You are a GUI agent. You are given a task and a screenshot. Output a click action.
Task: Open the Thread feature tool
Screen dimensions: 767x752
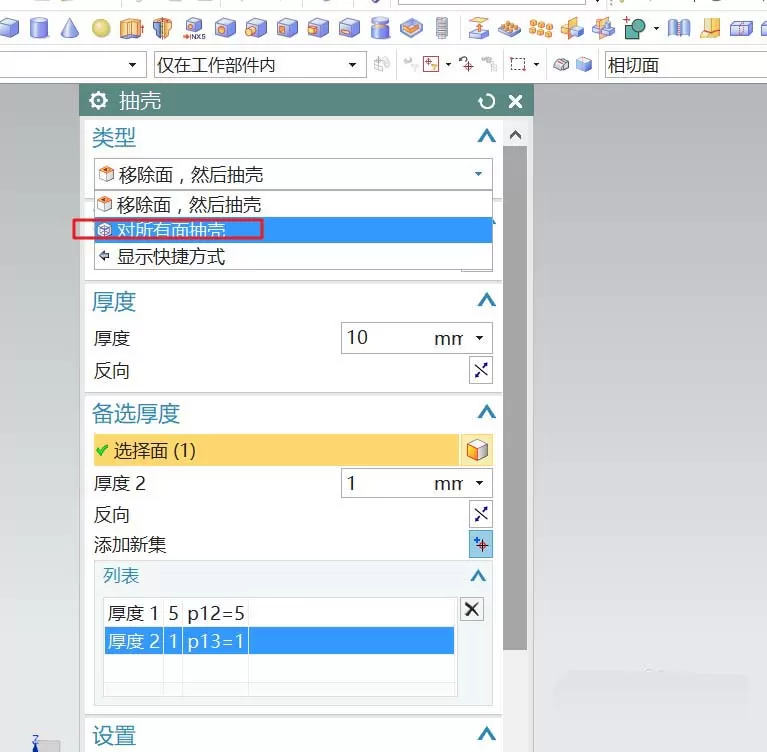(442, 28)
